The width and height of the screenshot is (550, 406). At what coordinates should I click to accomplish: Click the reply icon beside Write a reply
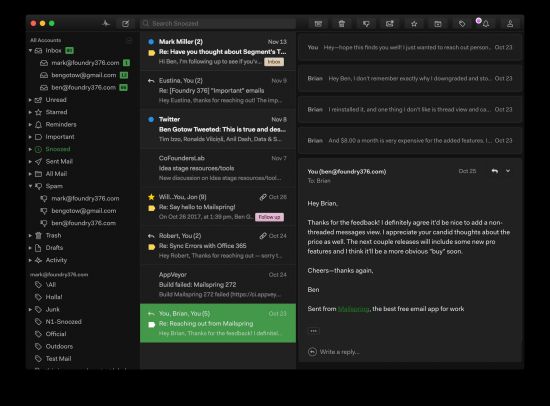(312, 352)
